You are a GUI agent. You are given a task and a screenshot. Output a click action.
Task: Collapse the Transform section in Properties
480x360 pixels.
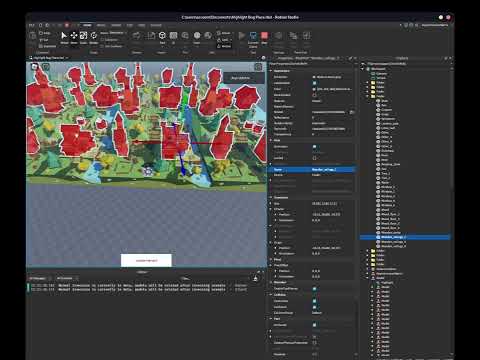[271, 197]
